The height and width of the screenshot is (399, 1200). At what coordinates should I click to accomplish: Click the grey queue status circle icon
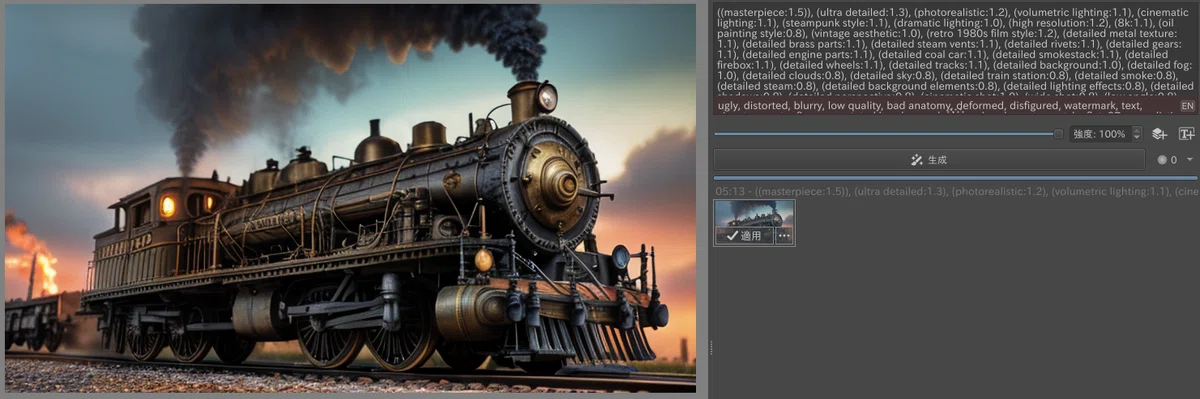pyautogui.click(x=1162, y=160)
